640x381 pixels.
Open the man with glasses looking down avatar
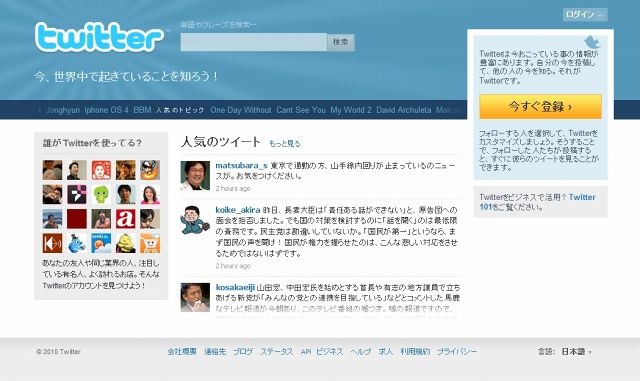click(150, 219)
